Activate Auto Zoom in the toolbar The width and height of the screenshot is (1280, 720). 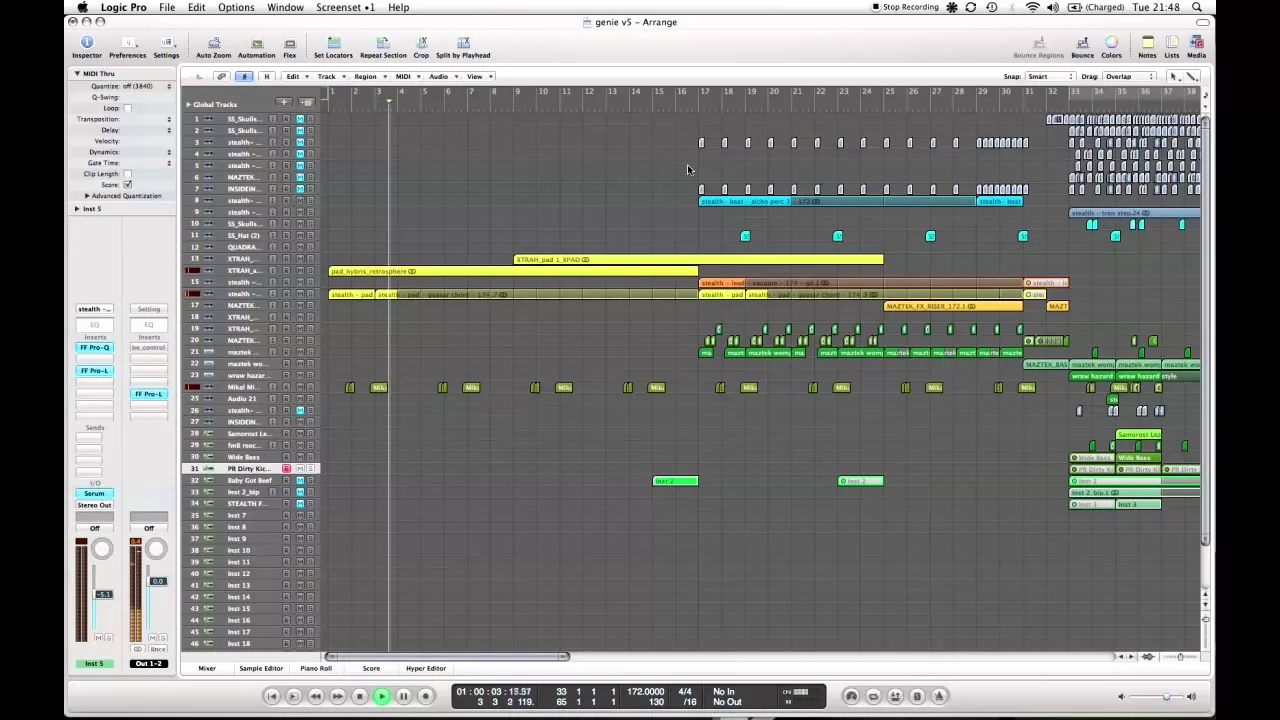tap(213, 42)
